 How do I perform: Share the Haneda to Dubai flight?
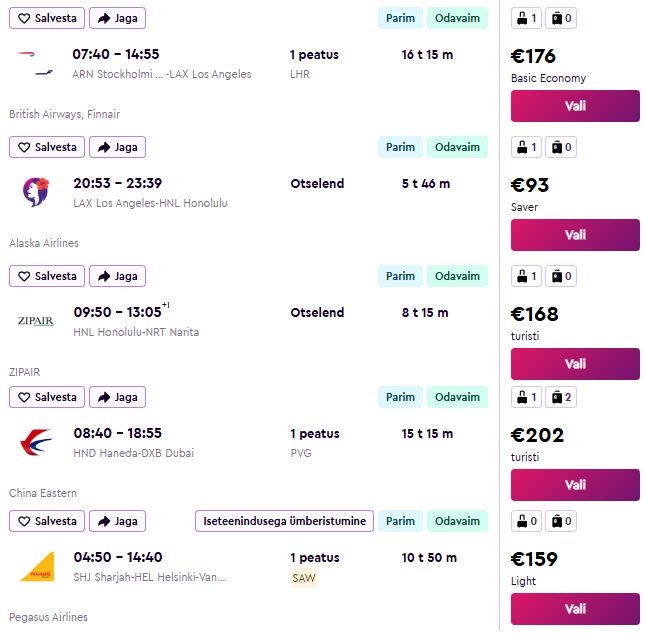point(117,397)
